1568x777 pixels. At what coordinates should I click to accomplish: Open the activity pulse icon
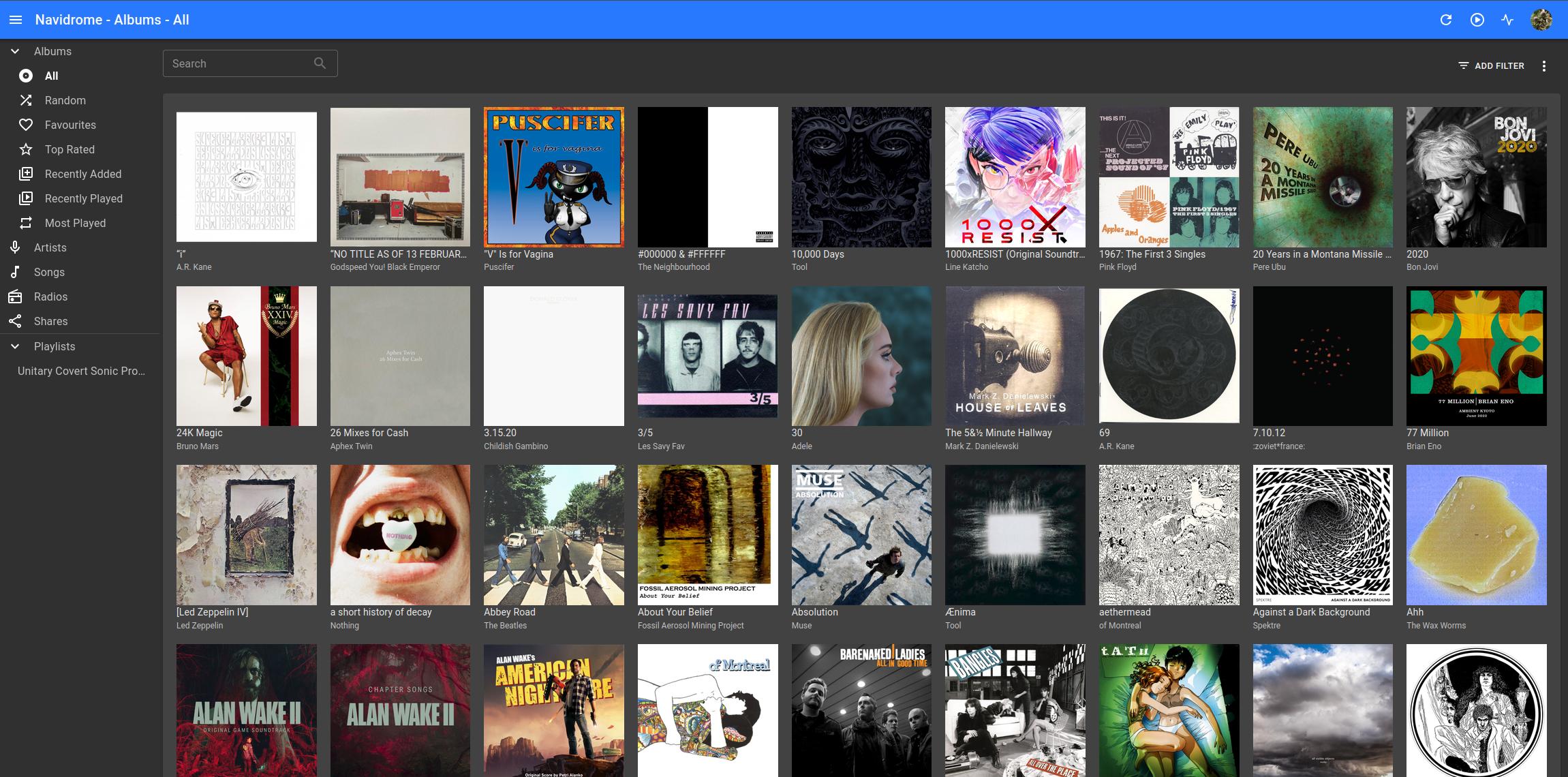(x=1507, y=20)
